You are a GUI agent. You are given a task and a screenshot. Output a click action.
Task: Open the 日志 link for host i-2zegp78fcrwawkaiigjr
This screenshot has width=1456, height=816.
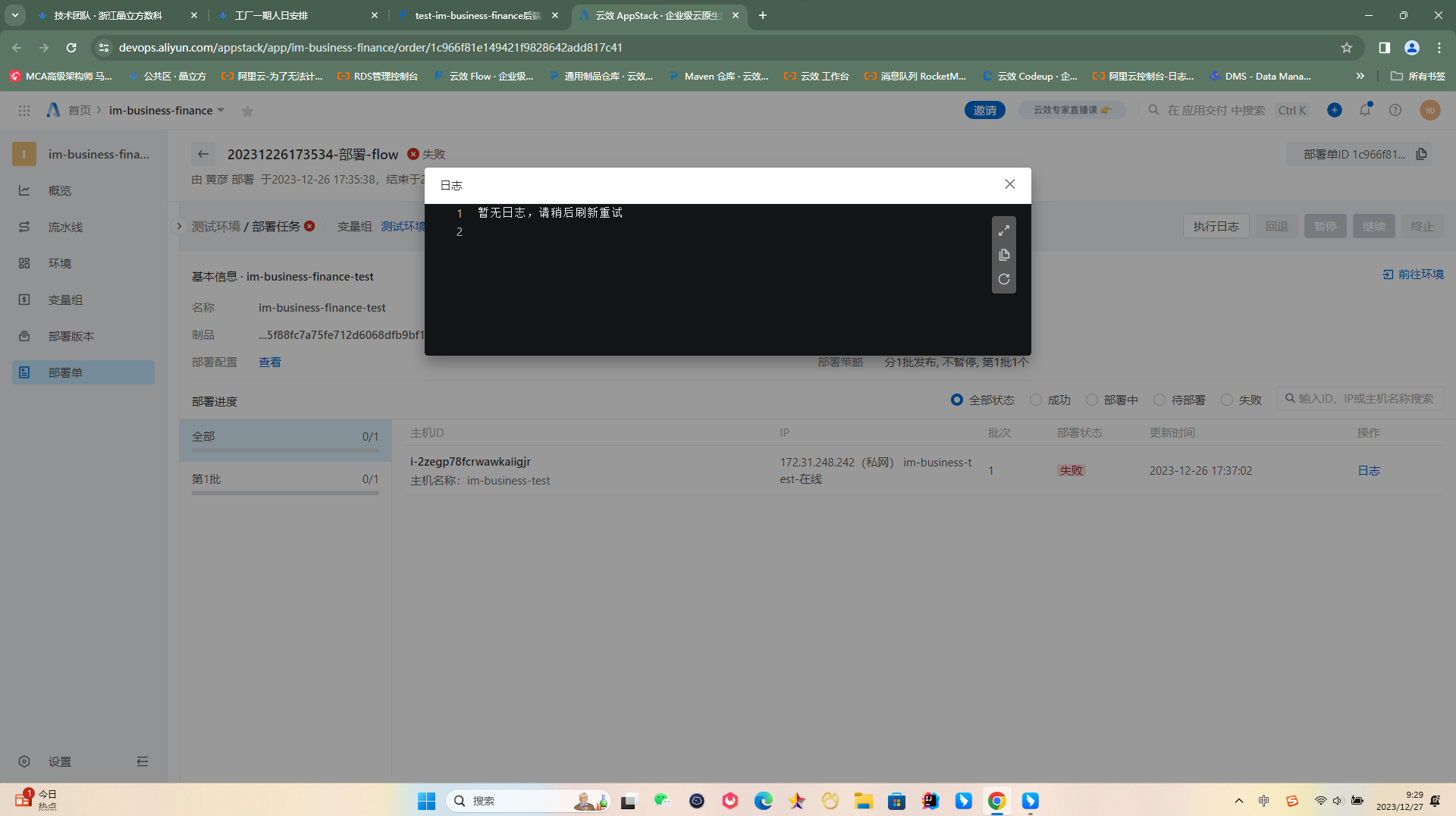click(x=1369, y=470)
